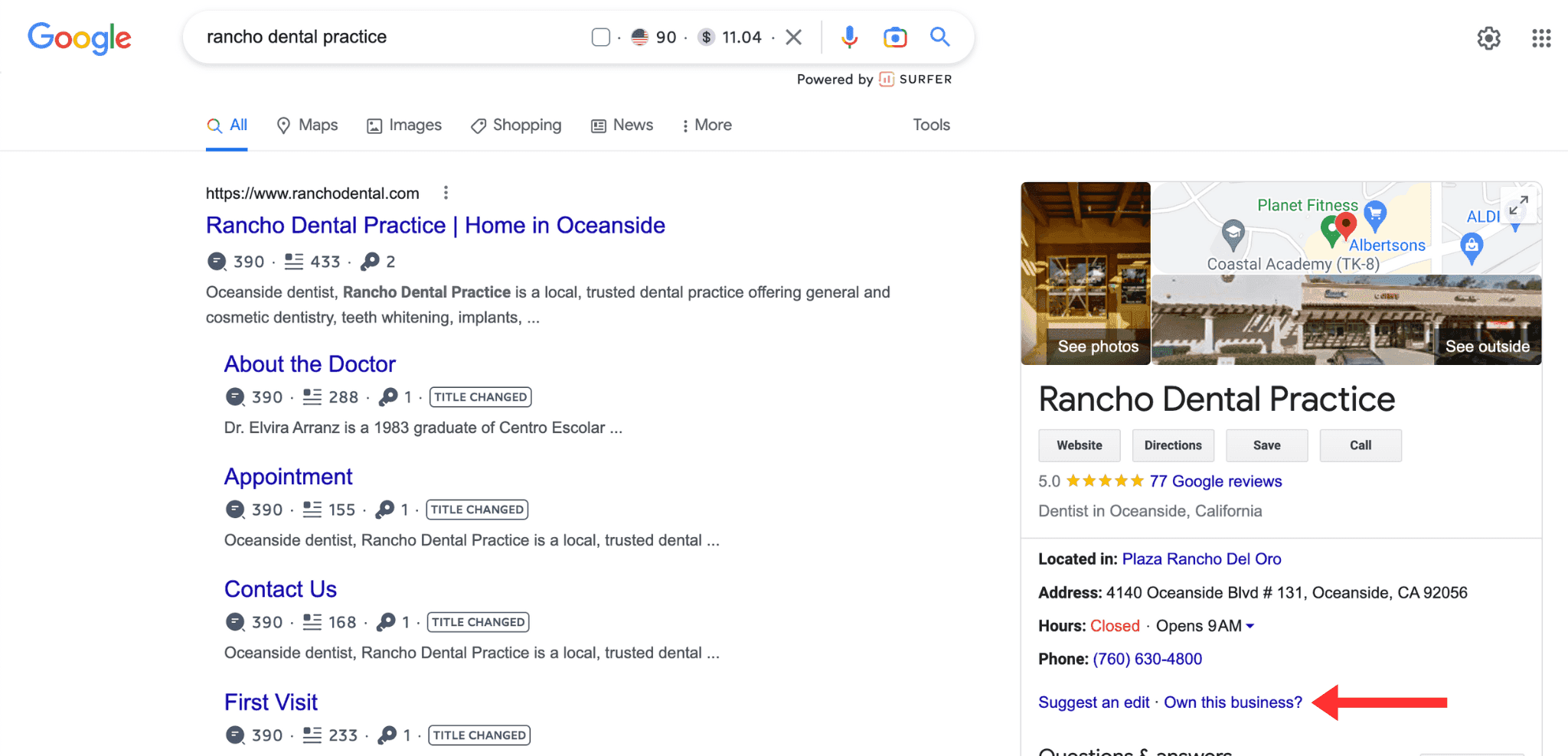Click the traffic icon under About the Doctor
Image resolution: width=1568 pixels, height=756 pixels.
point(235,397)
